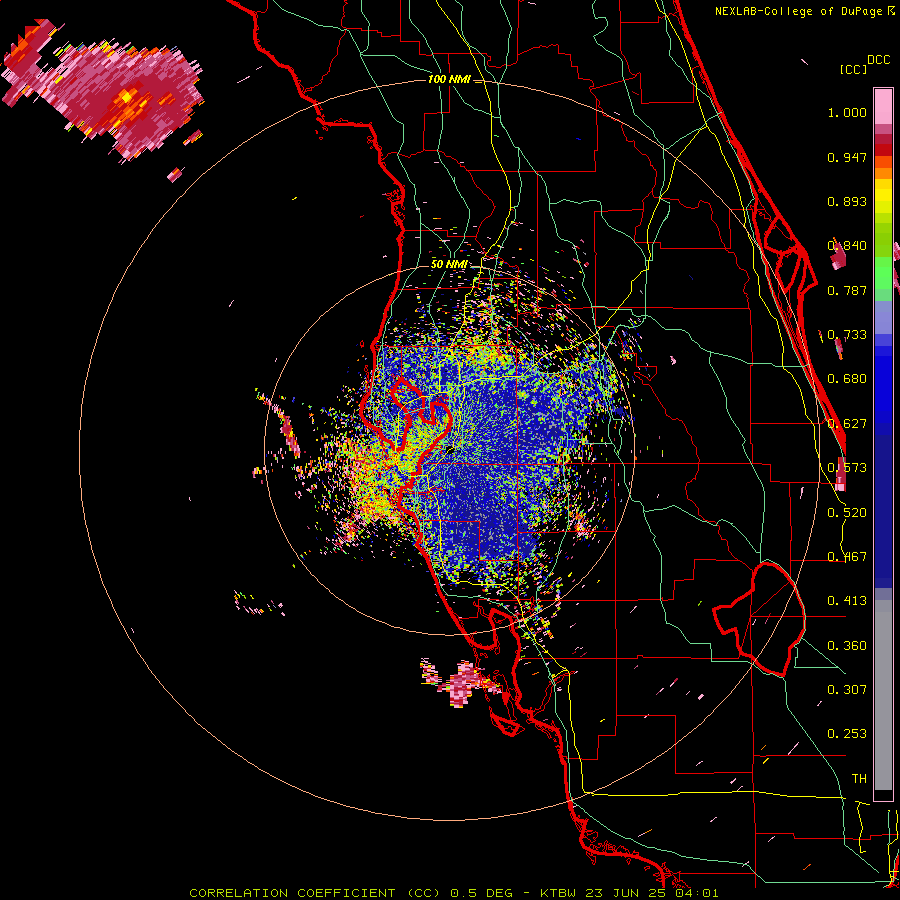Click the 50 NMI range ring label
Image resolution: width=900 pixels, height=900 pixels.
click(449, 264)
